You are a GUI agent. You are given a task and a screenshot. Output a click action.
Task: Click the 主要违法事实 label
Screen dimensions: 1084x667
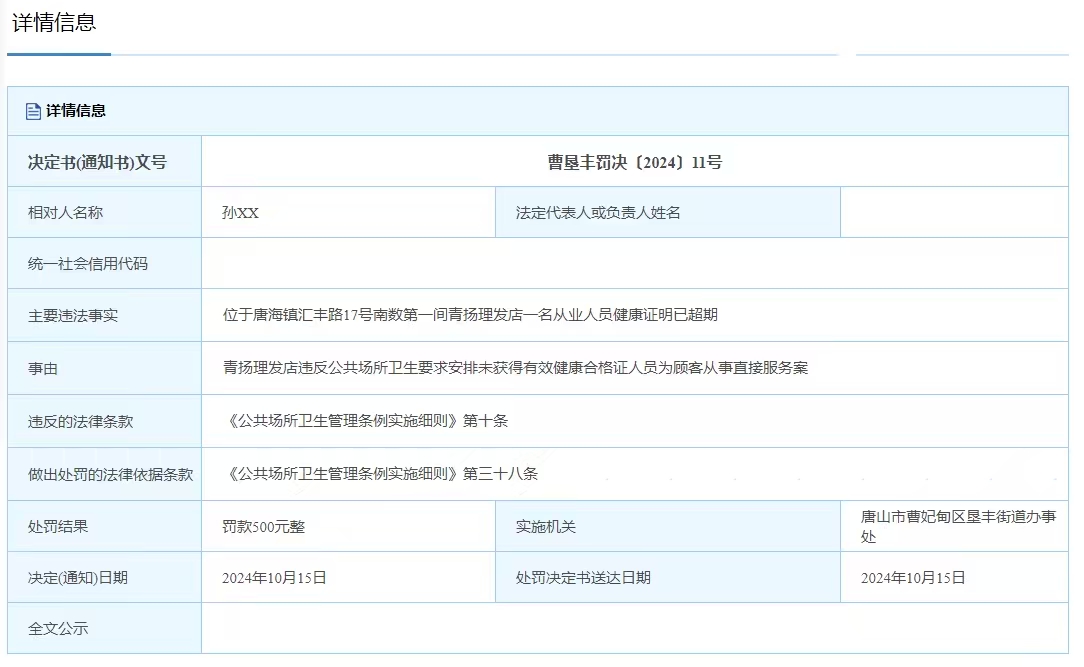73,316
